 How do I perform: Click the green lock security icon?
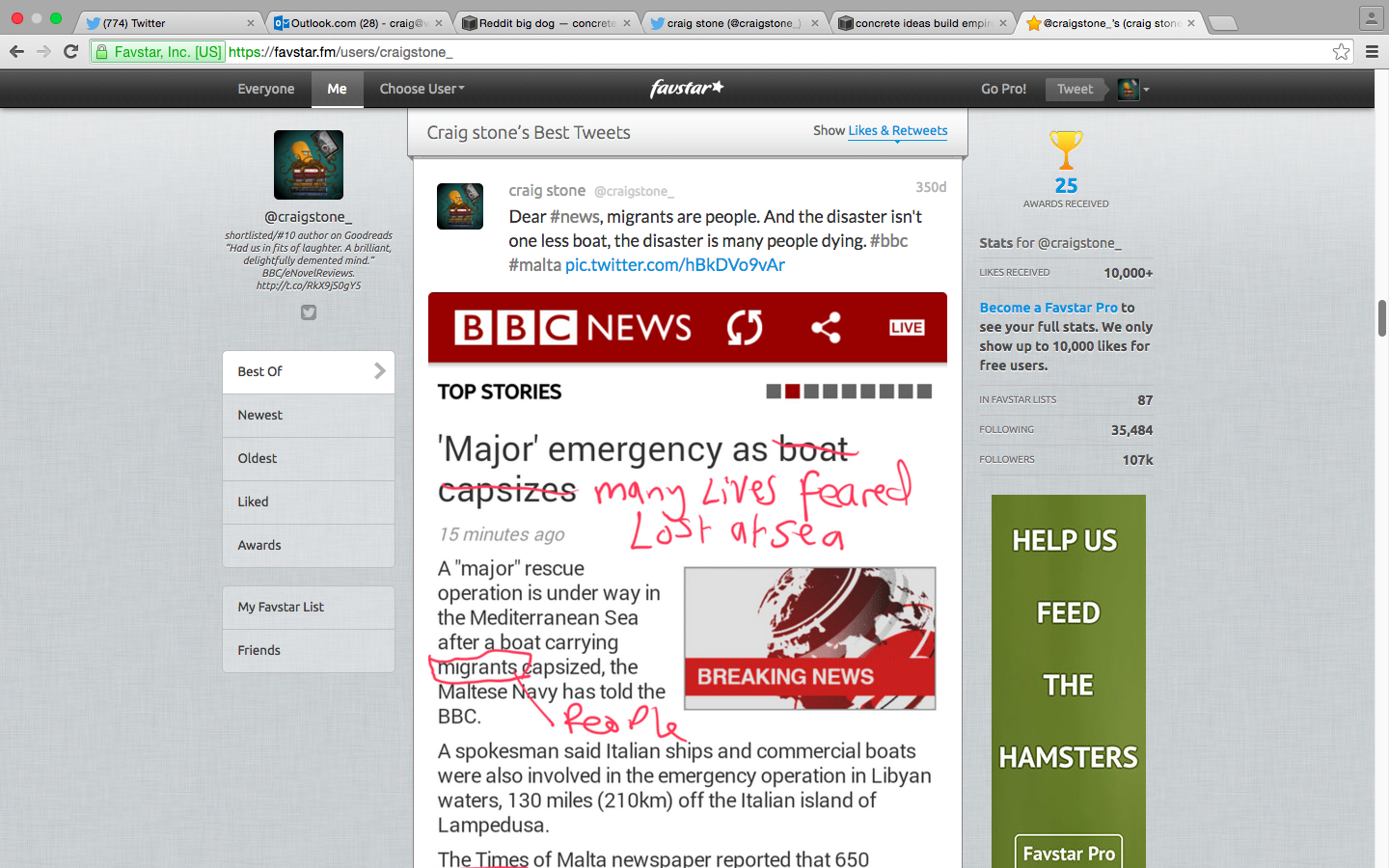(101, 52)
